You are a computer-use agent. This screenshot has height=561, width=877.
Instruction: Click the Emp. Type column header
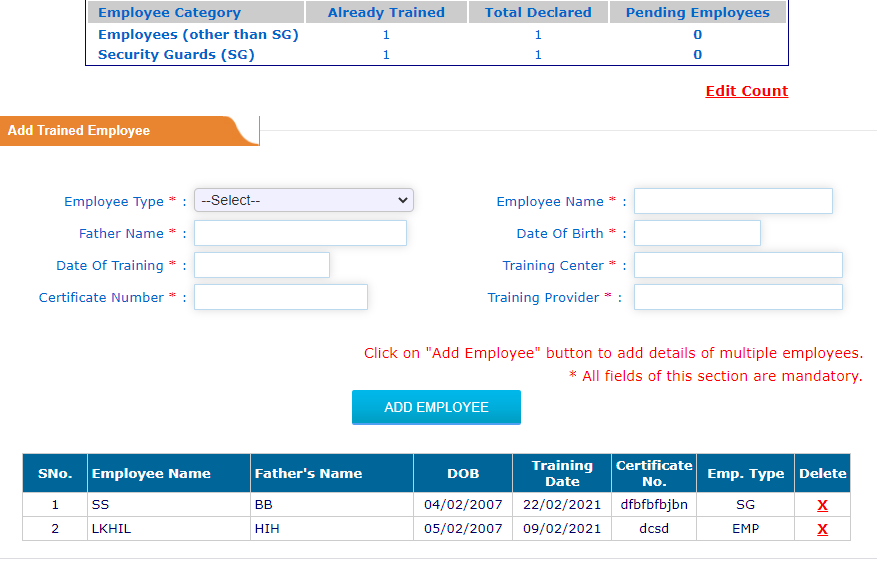(745, 473)
